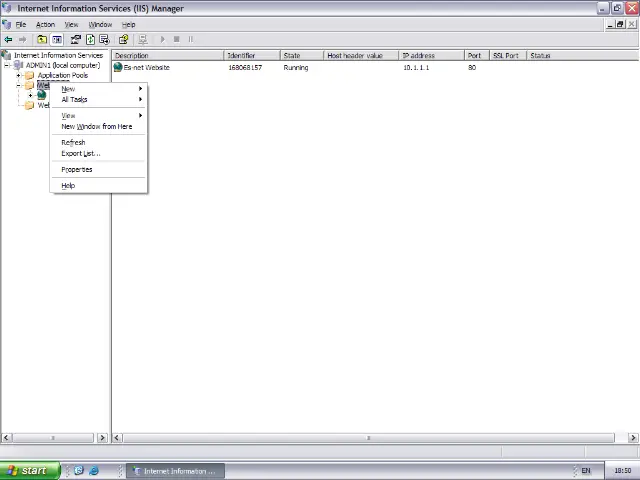Click the IP address 10.1.1.1 cell

[x=416, y=68]
